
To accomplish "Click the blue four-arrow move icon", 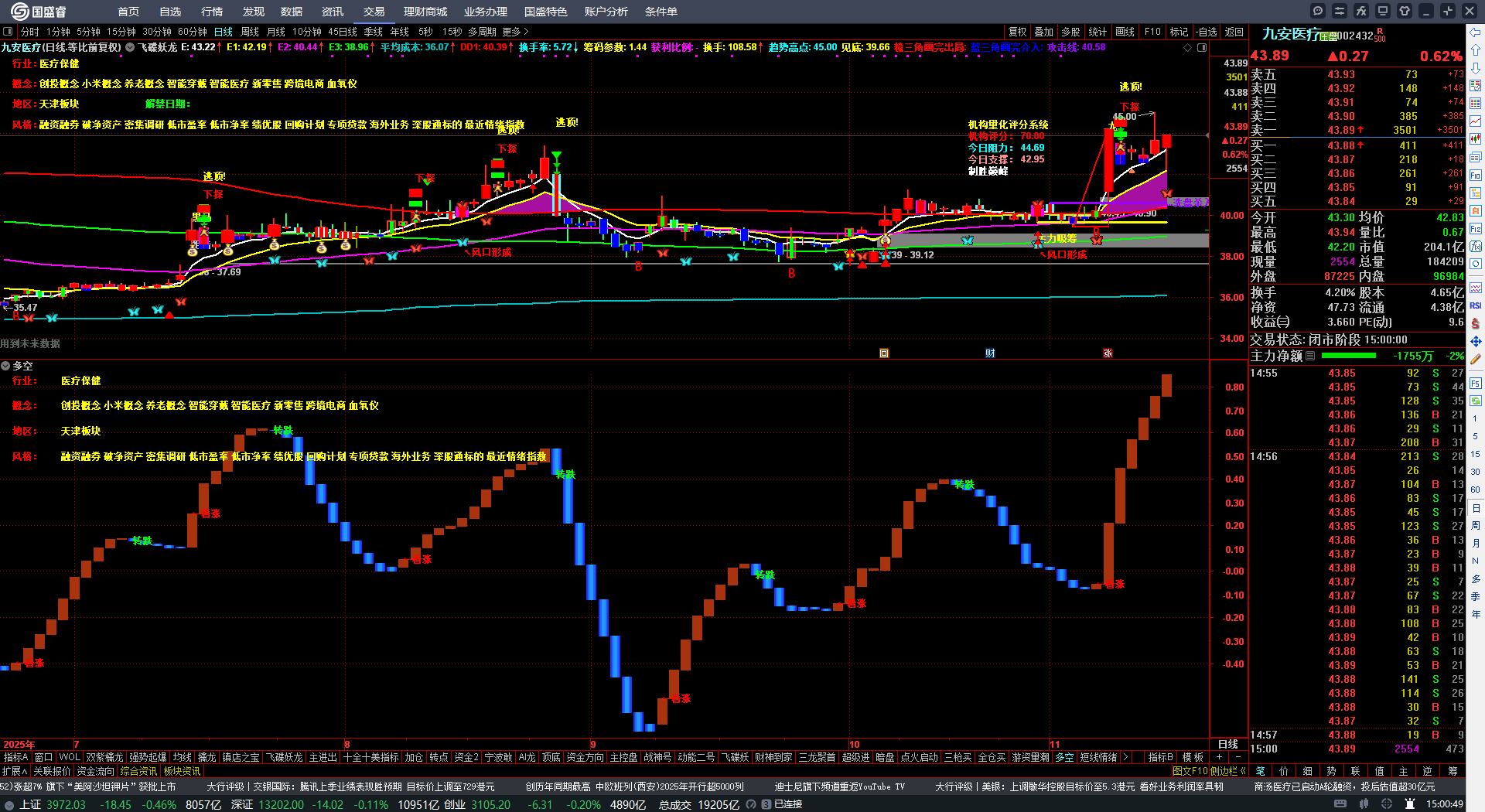I will [x=1476, y=341].
